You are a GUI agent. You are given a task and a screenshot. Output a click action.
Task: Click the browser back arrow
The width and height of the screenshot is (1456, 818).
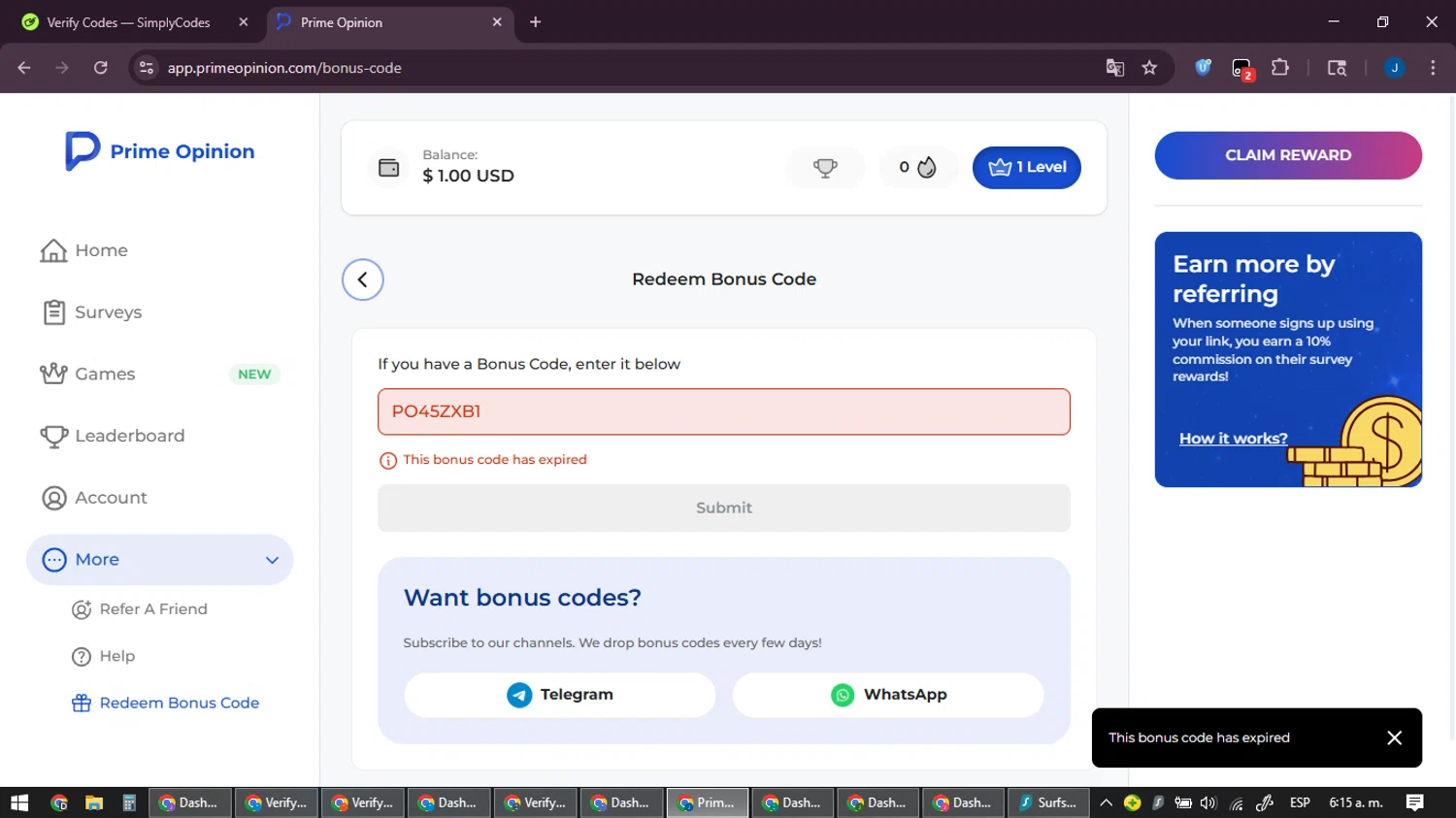pos(24,68)
